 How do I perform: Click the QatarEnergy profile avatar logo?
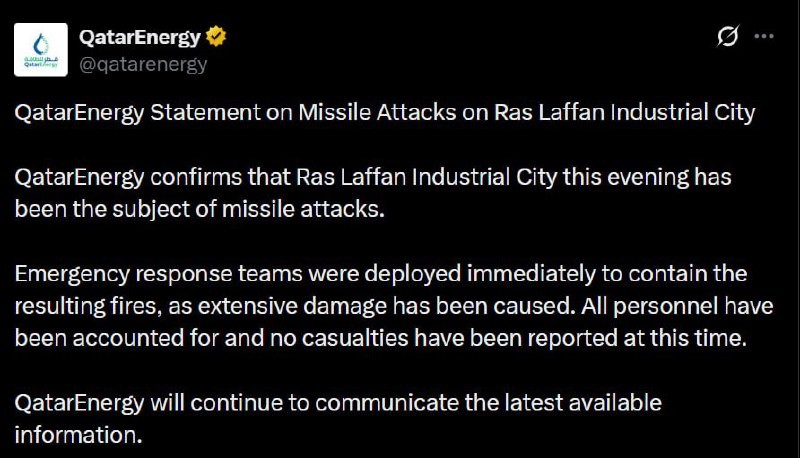point(41,50)
